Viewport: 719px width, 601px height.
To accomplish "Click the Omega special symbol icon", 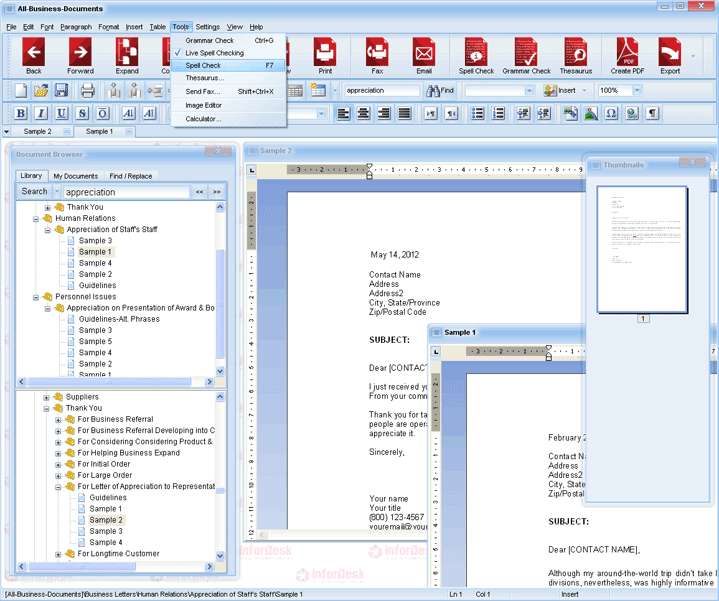I will click(611, 113).
